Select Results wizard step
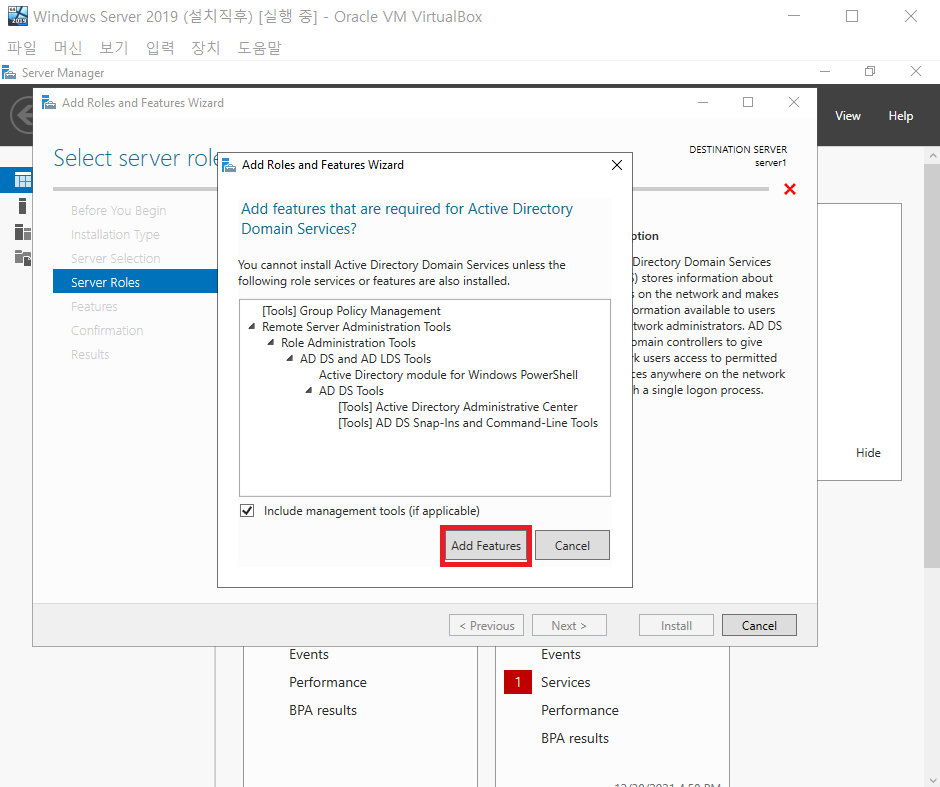The height and width of the screenshot is (787, 940). point(90,354)
